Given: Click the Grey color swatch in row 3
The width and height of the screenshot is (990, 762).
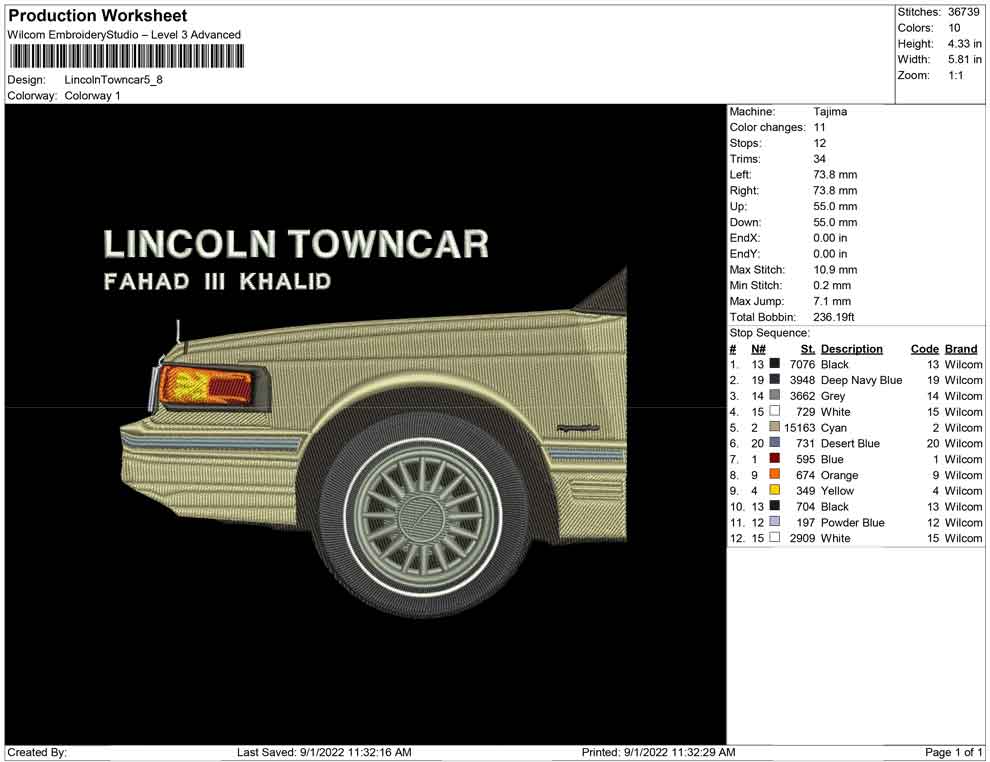Looking at the screenshot, I should [x=775, y=395].
